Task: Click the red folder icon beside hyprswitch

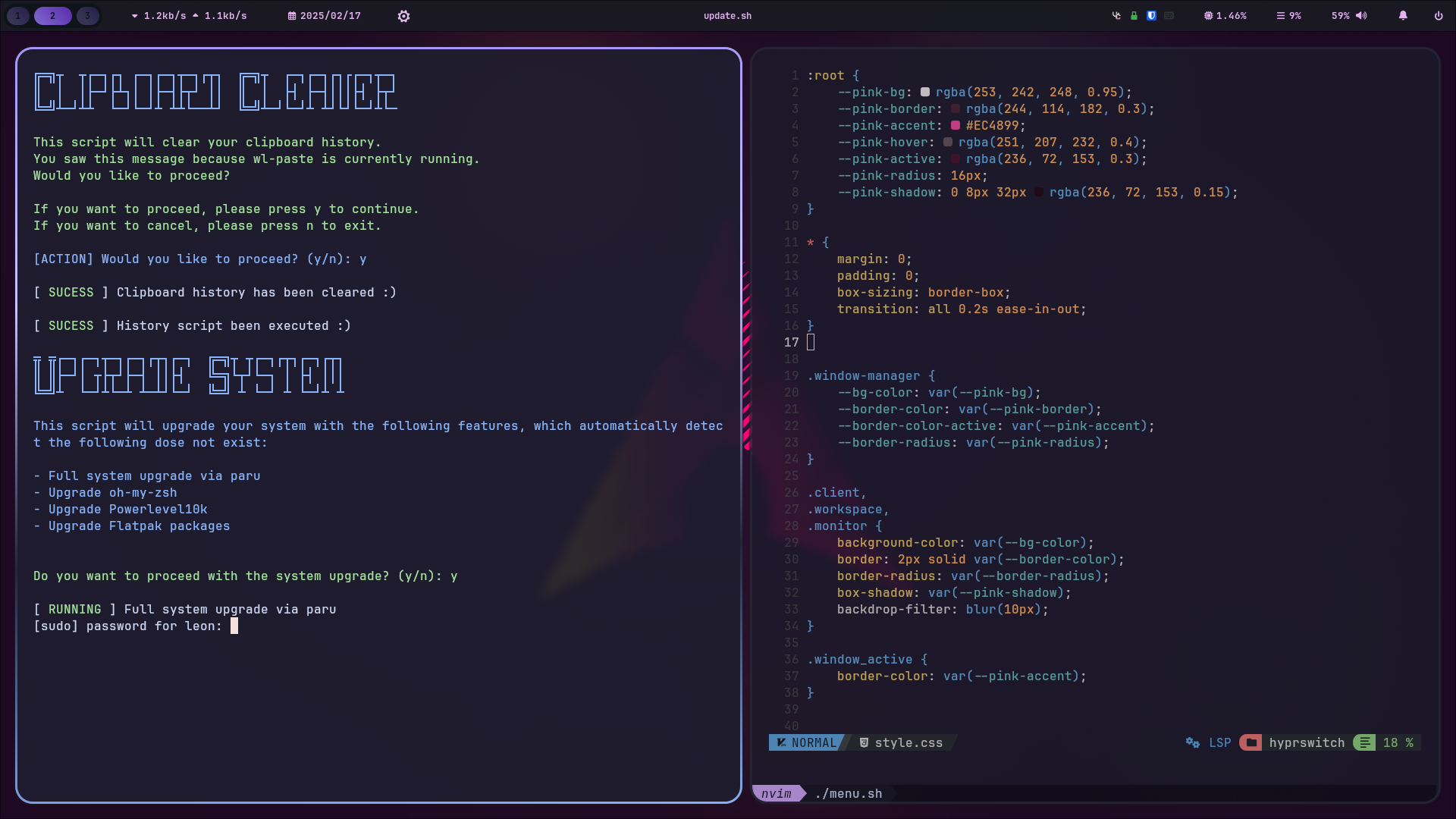Action: [x=1250, y=743]
